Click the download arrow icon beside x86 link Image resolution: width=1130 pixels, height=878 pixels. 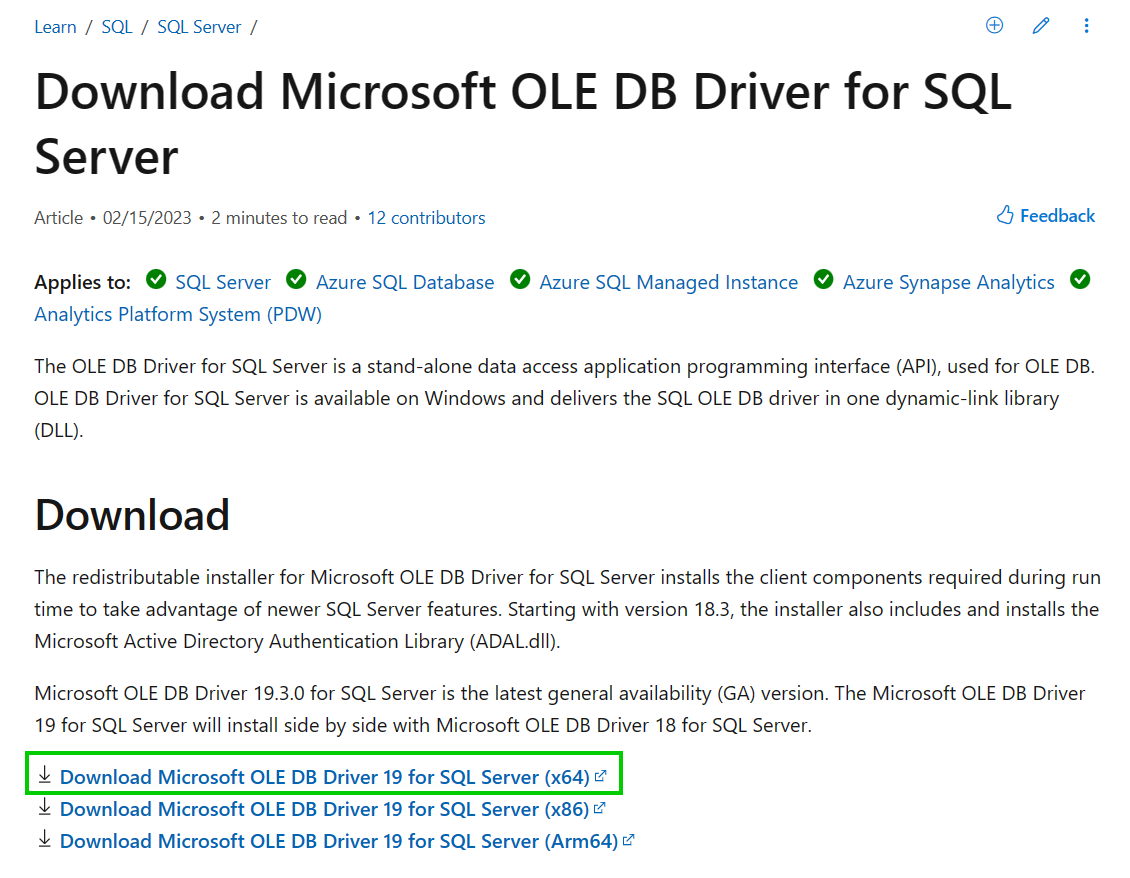(x=45, y=807)
